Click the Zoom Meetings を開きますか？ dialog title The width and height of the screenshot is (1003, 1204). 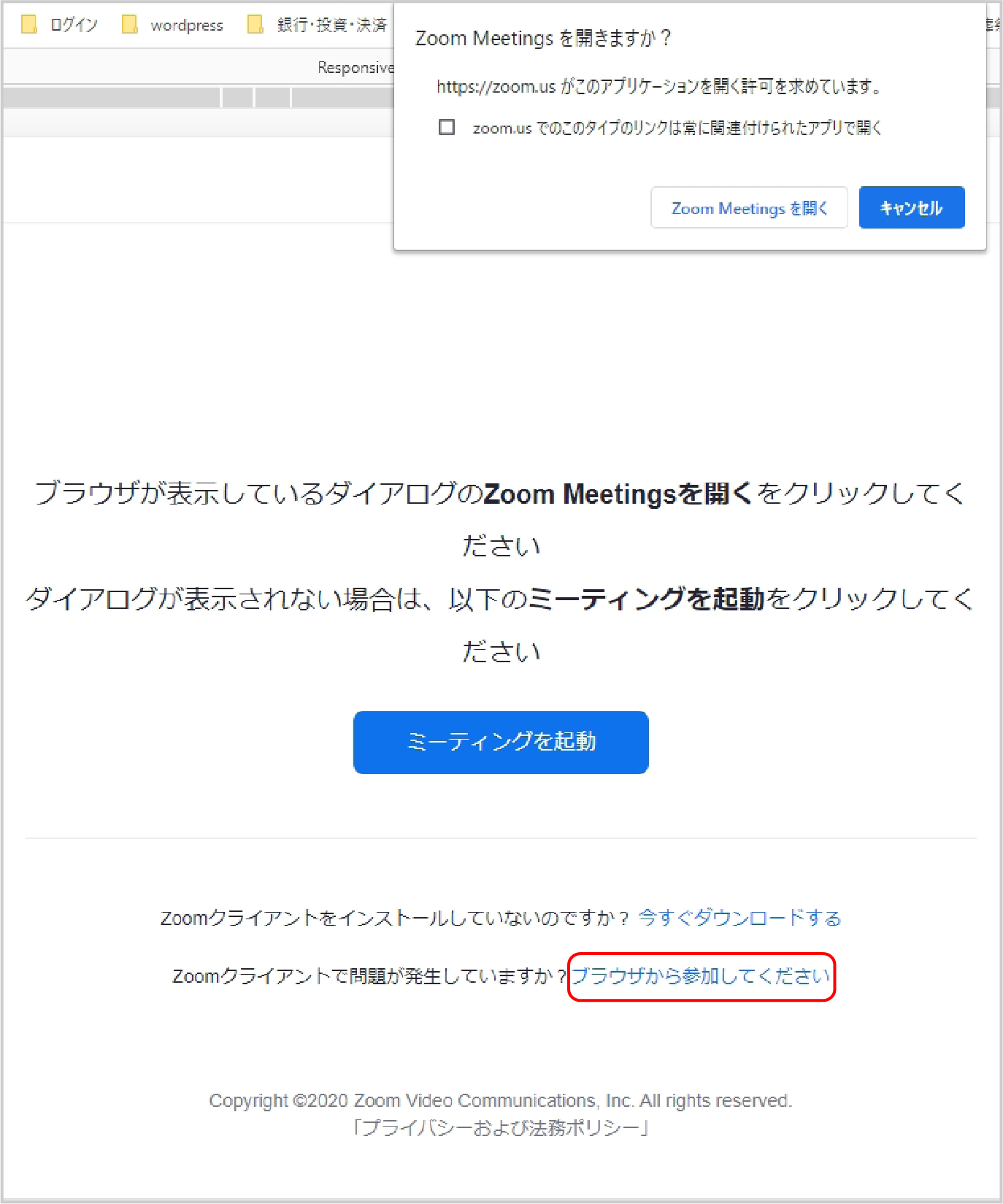point(543,38)
